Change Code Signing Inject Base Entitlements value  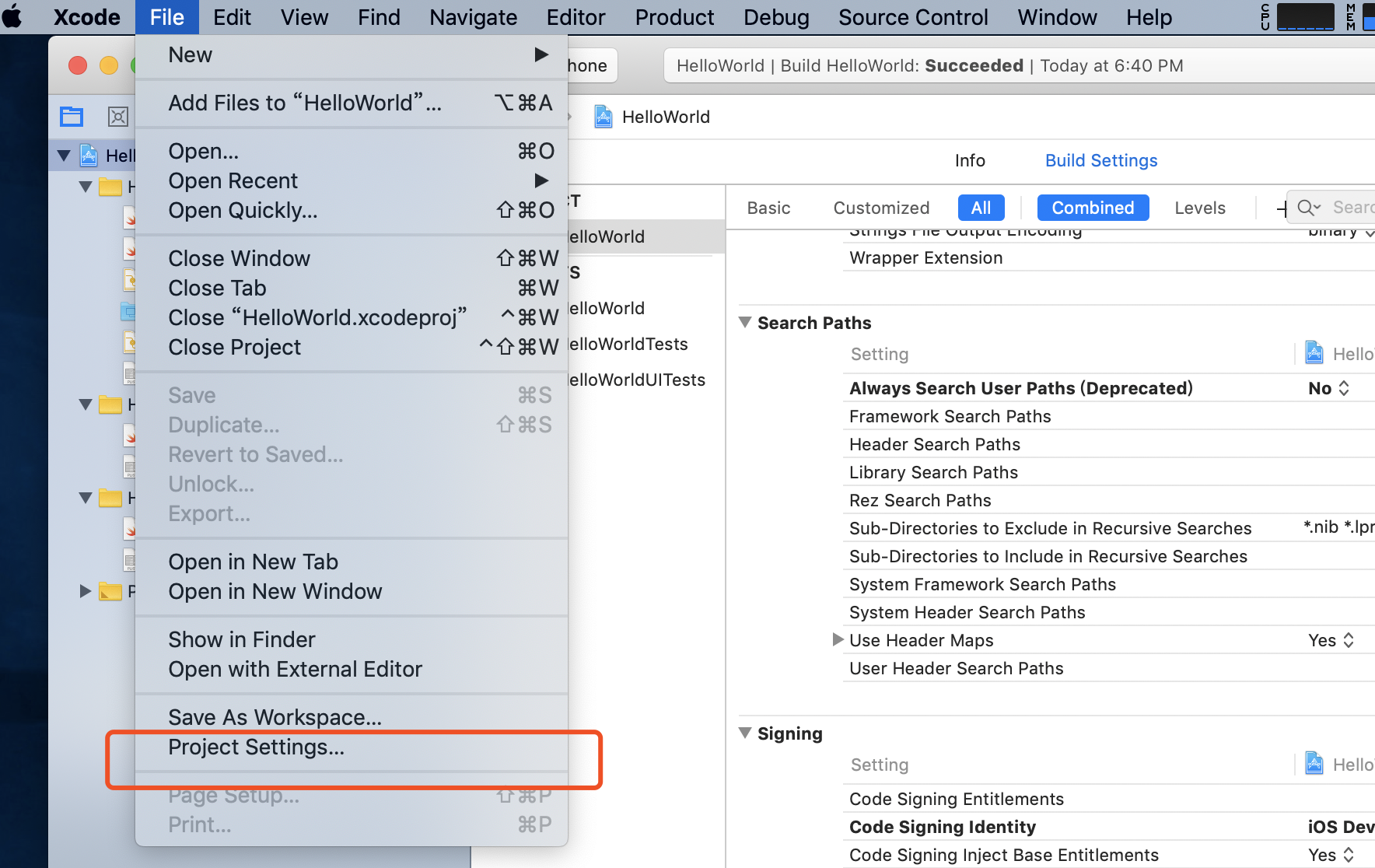pos(1331,855)
